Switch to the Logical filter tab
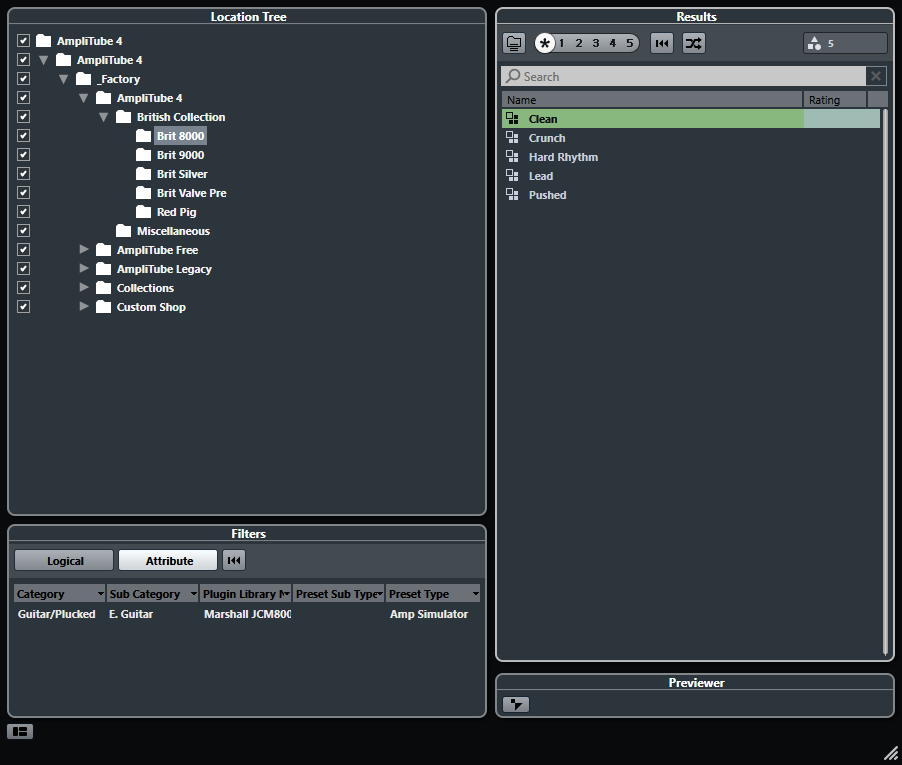Screen dimensions: 902x765 pyautogui.click(x=64, y=560)
